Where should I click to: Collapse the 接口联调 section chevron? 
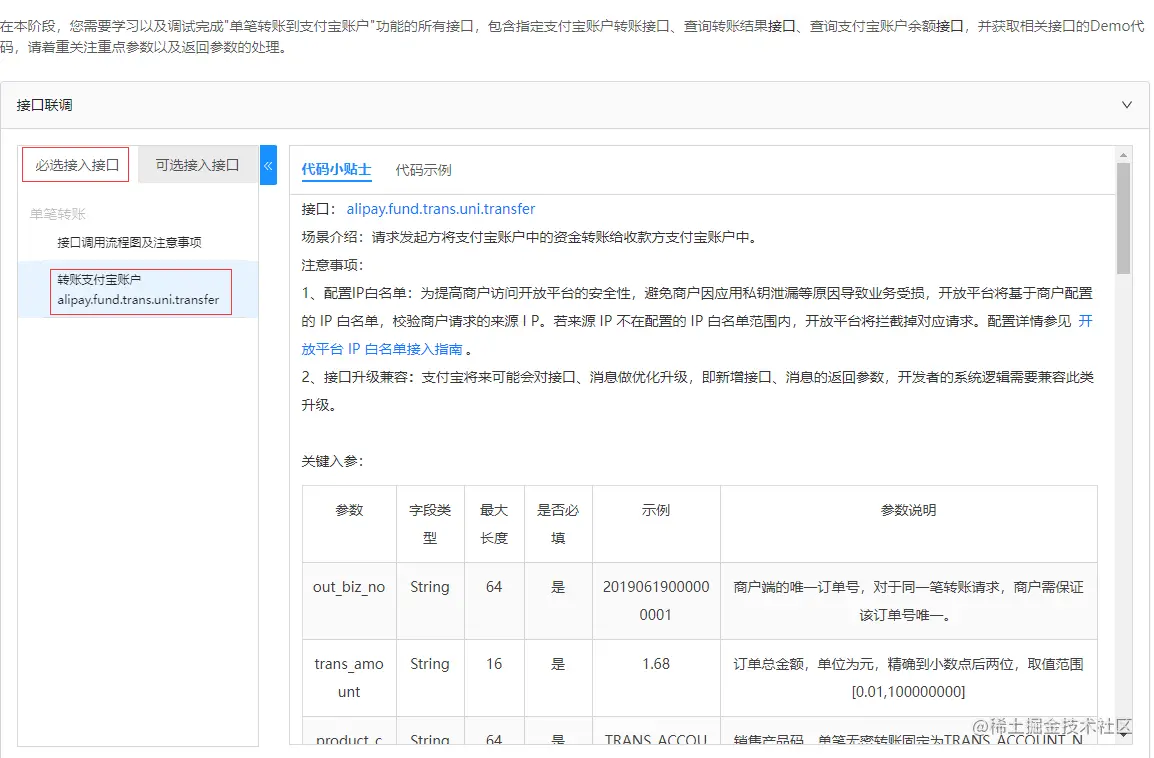pyautogui.click(x=1126, y=105)
